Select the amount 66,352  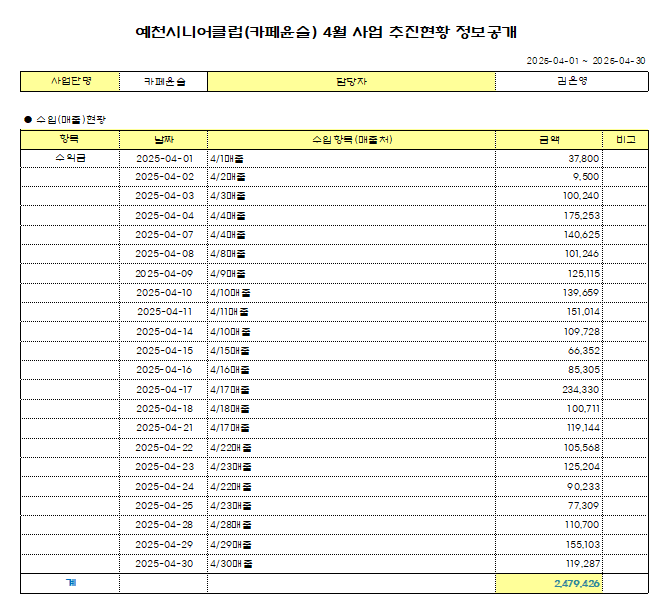tap(584, 350)
